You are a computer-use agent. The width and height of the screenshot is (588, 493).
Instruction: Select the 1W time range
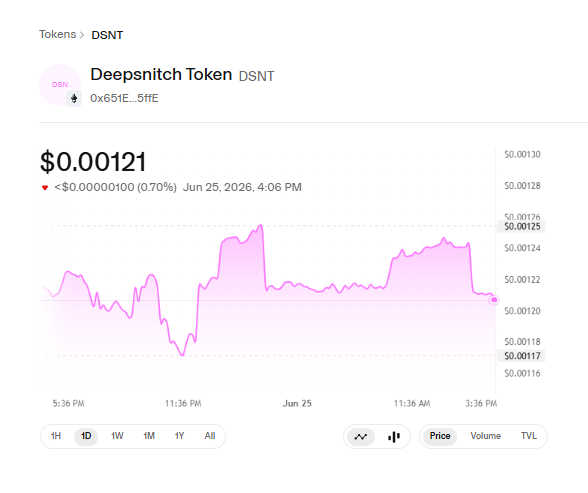pos(117,436)
